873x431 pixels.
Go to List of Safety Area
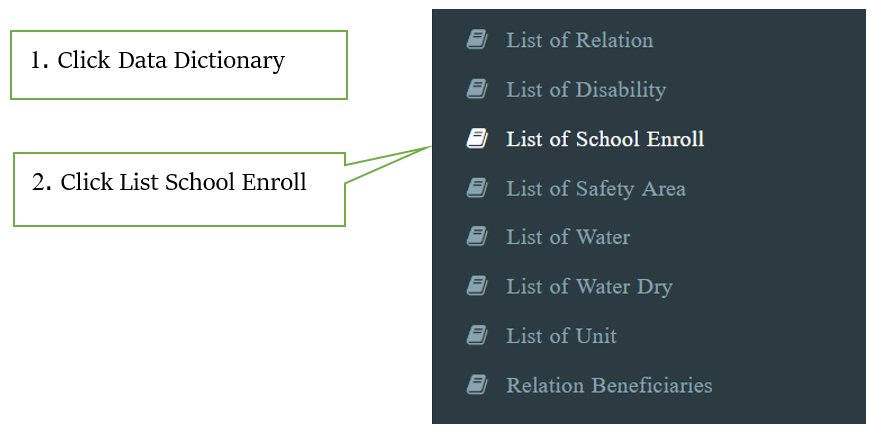(596, 189)
